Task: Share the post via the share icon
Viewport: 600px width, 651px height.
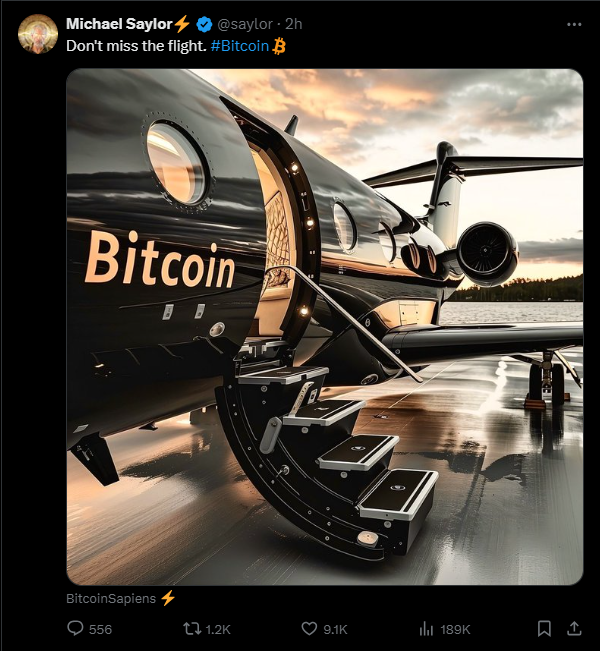Action: (x=574, y=629)
